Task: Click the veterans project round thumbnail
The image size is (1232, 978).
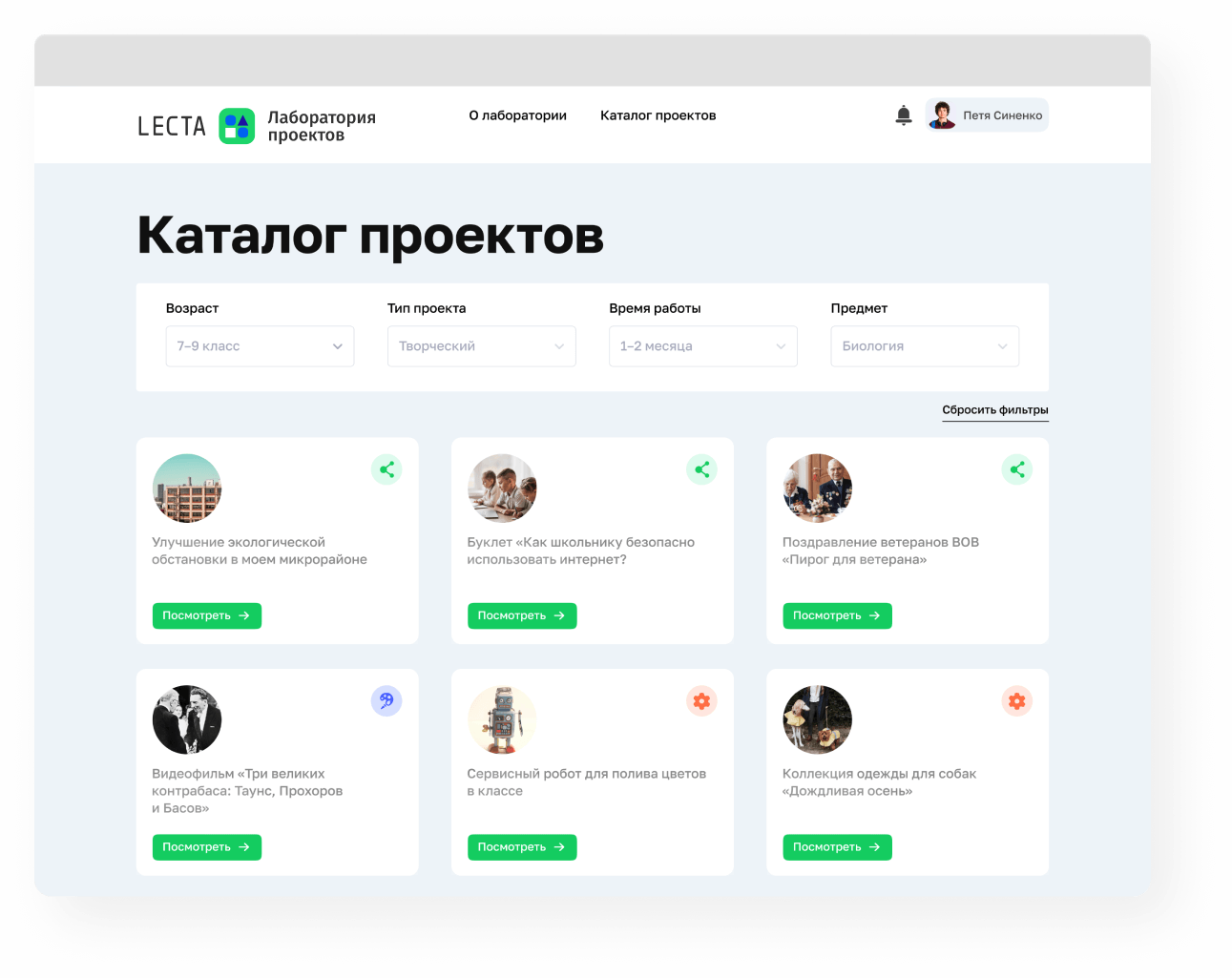Action: (x=817, y=489)
